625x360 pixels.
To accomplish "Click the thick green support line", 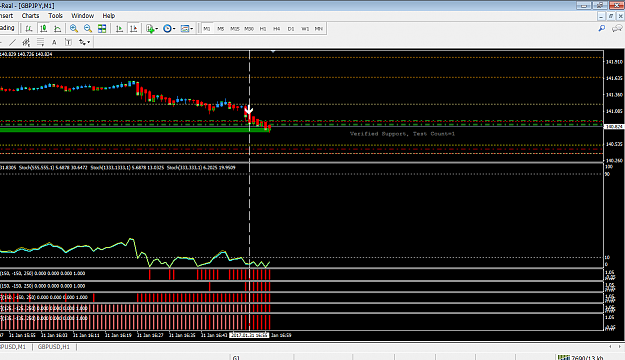I will point(134,130).
